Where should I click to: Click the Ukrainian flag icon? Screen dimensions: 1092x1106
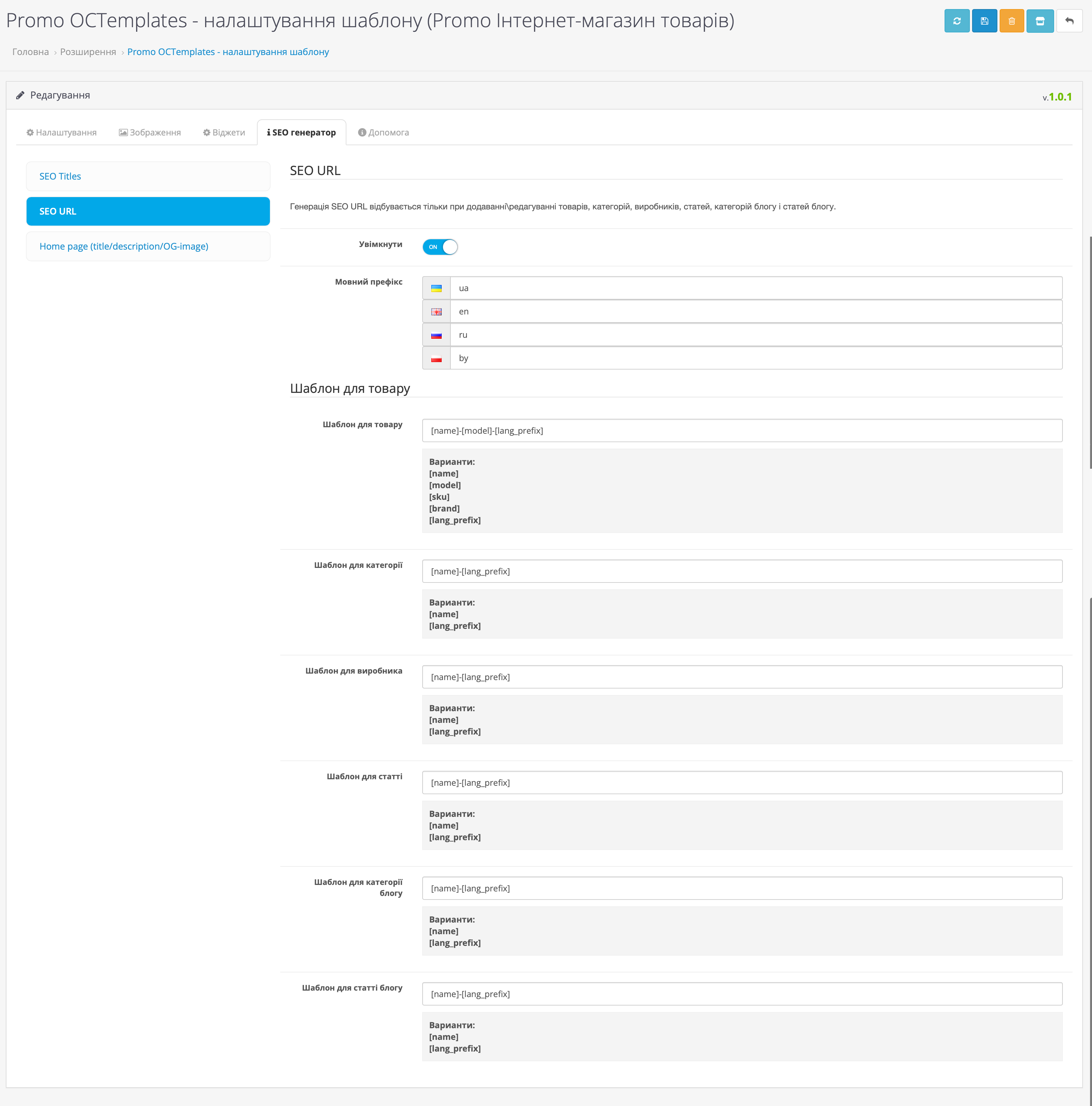click(x=436, y=288)
